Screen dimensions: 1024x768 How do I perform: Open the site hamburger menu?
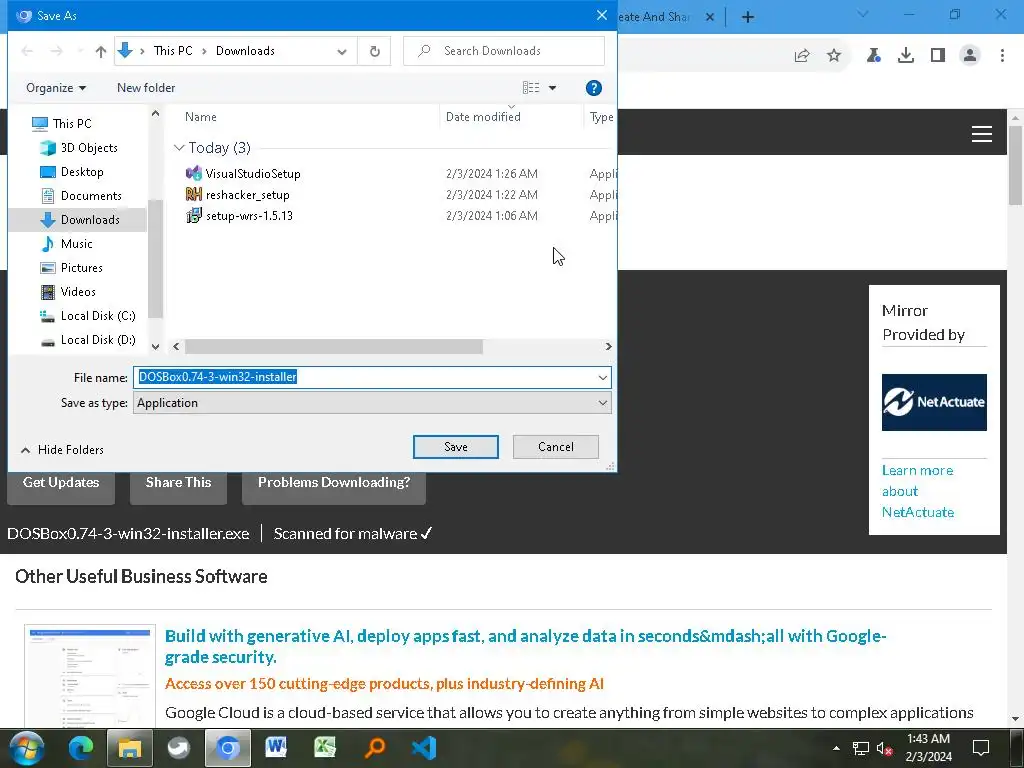[x=982, y=134]
